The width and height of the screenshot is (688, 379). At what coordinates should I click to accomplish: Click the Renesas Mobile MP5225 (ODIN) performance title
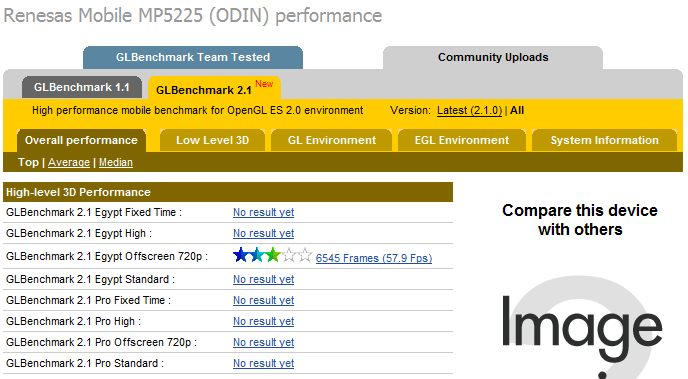193,16
